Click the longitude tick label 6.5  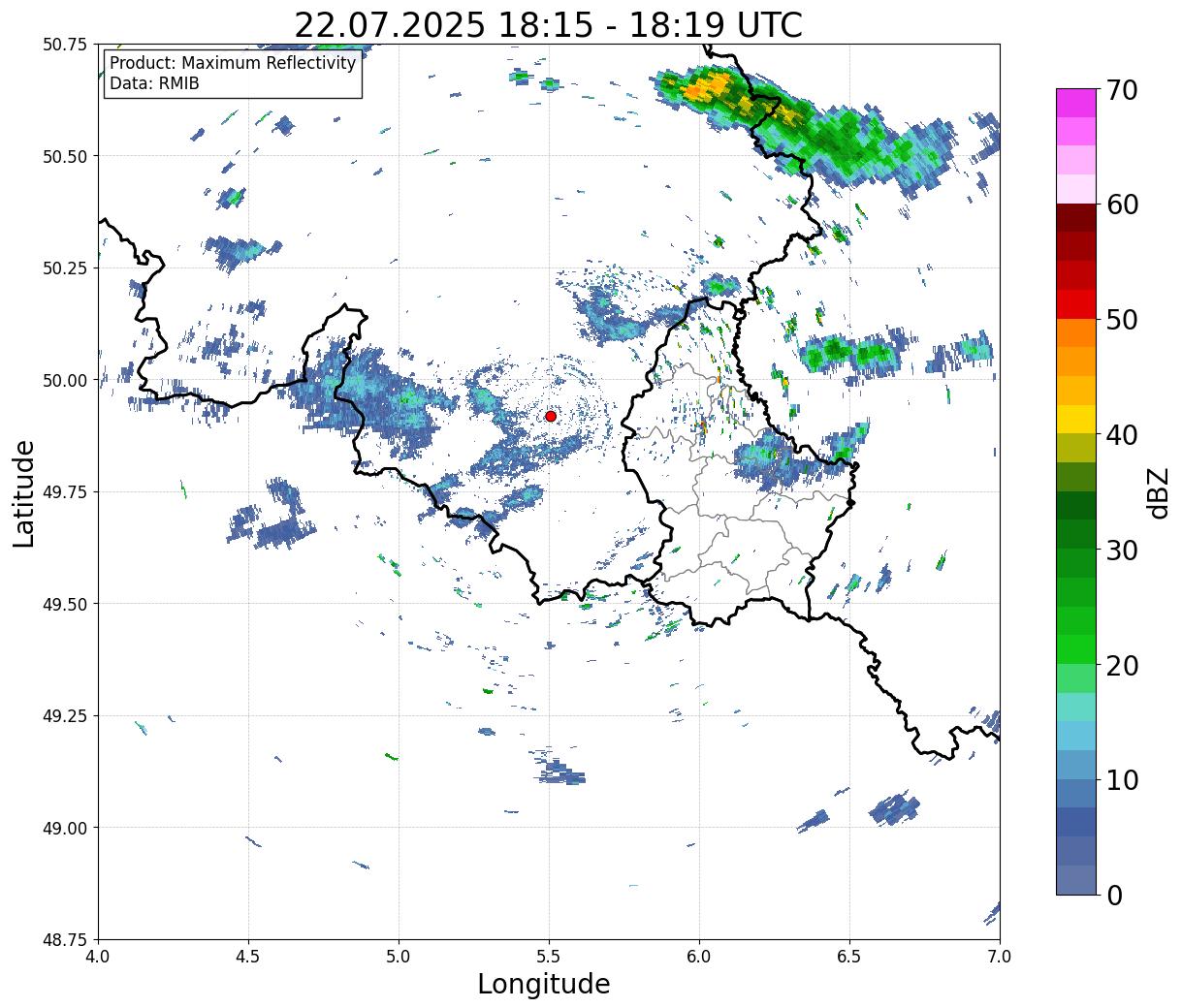pyautogui.click(x=849, y=957)
